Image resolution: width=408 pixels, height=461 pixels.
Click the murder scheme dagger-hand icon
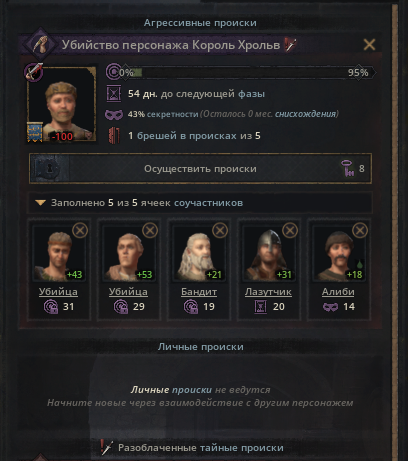coord(41,44)
